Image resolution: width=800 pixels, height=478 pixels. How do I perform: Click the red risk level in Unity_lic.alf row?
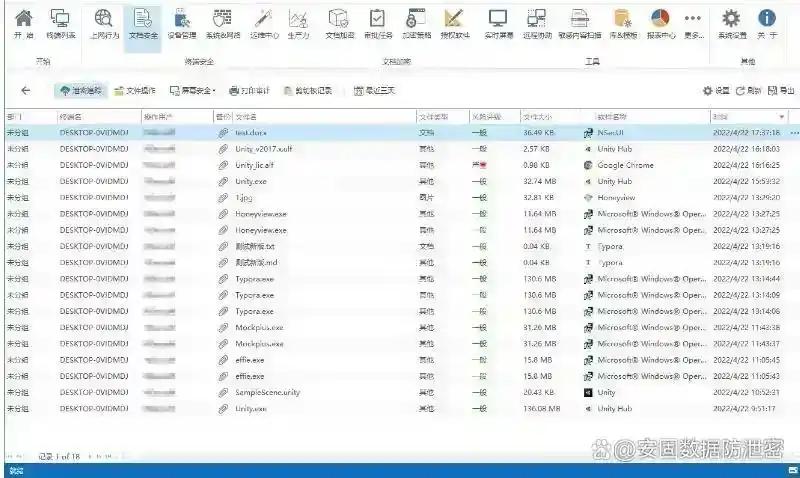coord(479,165)
